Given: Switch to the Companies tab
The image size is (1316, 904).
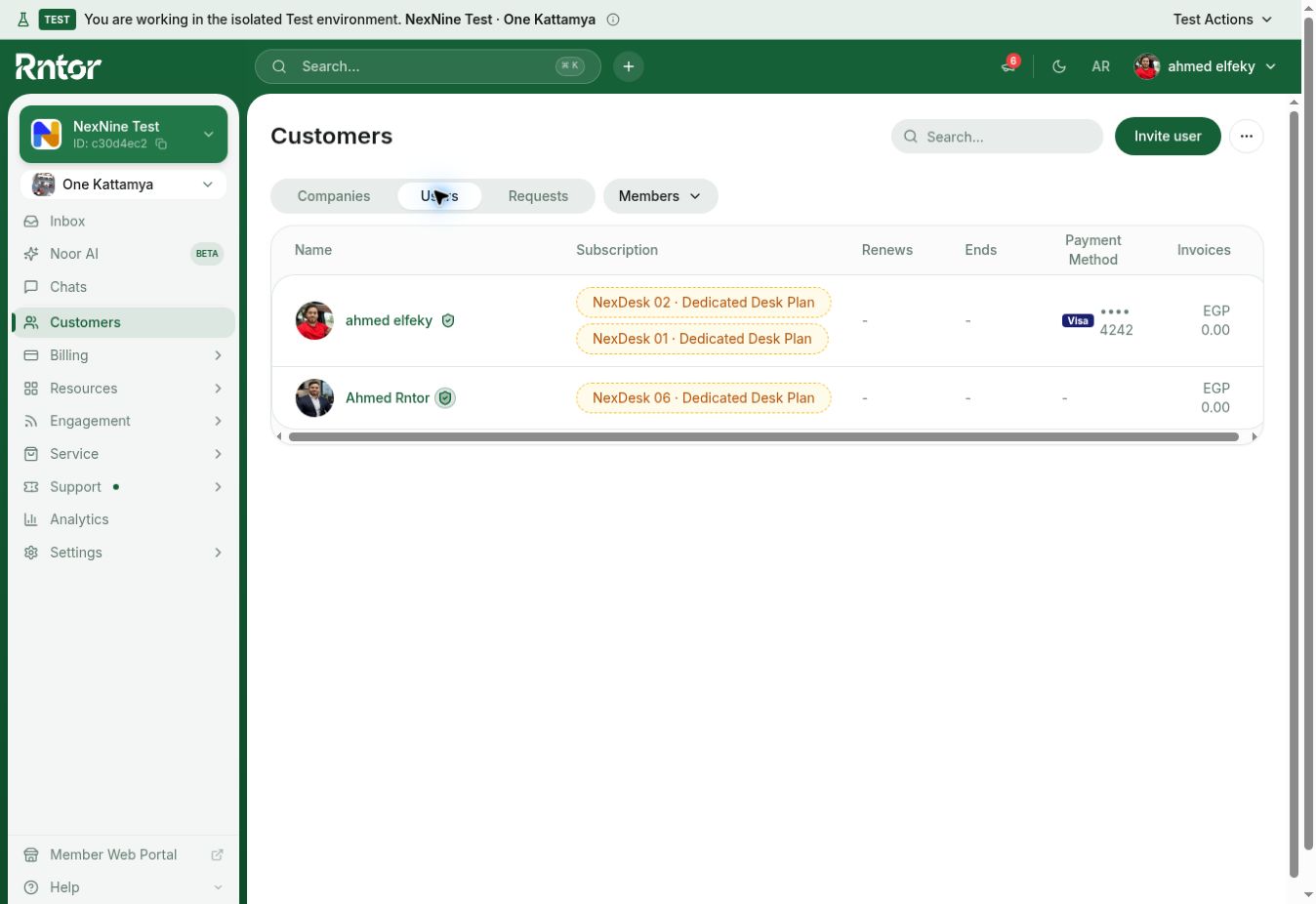Looking at the screenshot, I should (334, 196).
